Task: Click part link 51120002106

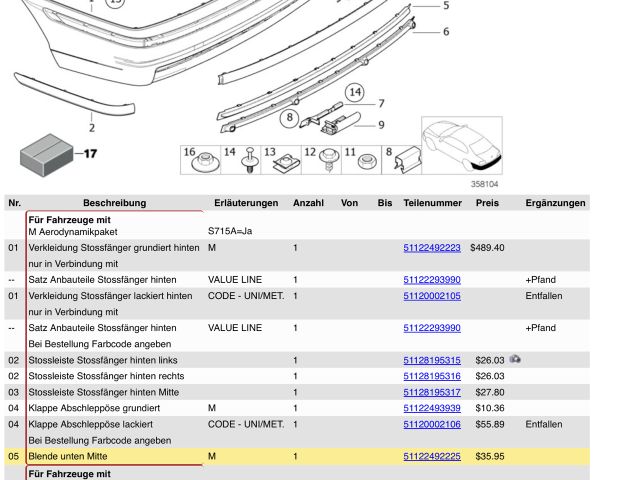Action: click(x=432, y=424)
